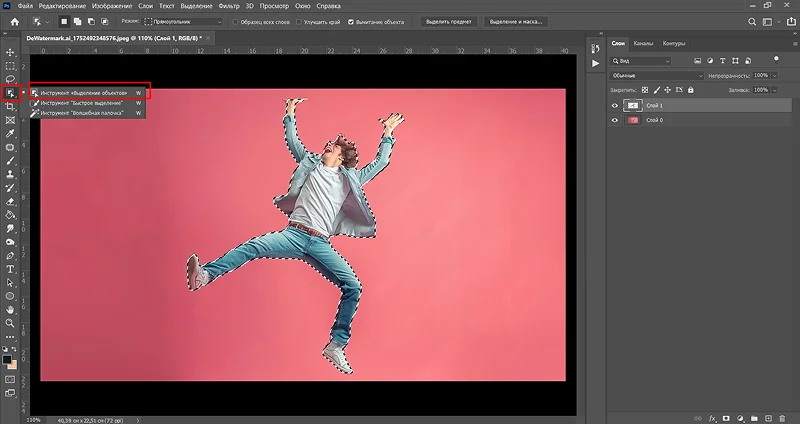The image size is (800, 424).
Task: Click the lock all padlock icon
Action: (x=690, y=90)
